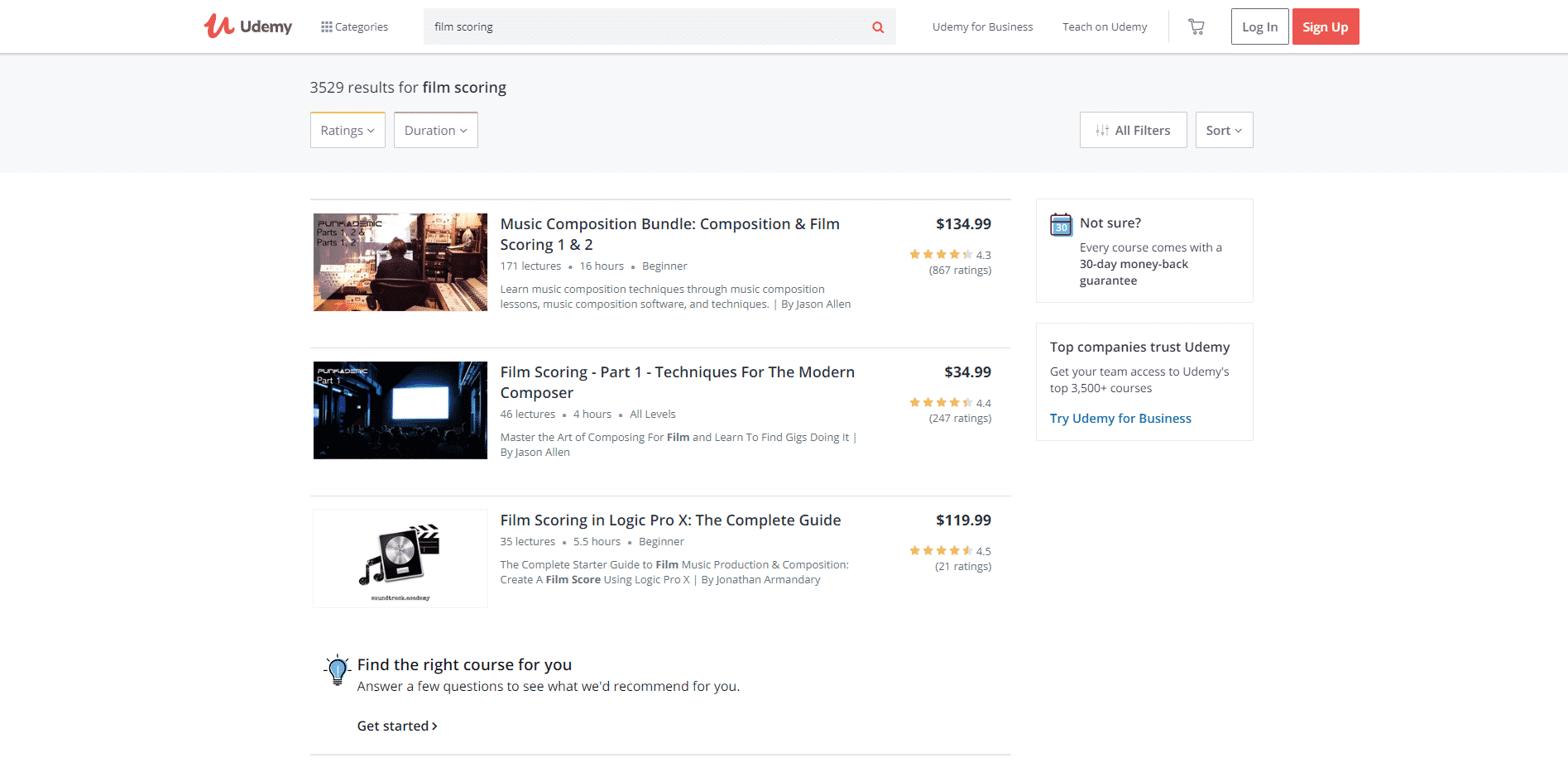This screenshot has height=767, width=1568.
Task: Expand the Duration filter dropdown
Action: 436,130
